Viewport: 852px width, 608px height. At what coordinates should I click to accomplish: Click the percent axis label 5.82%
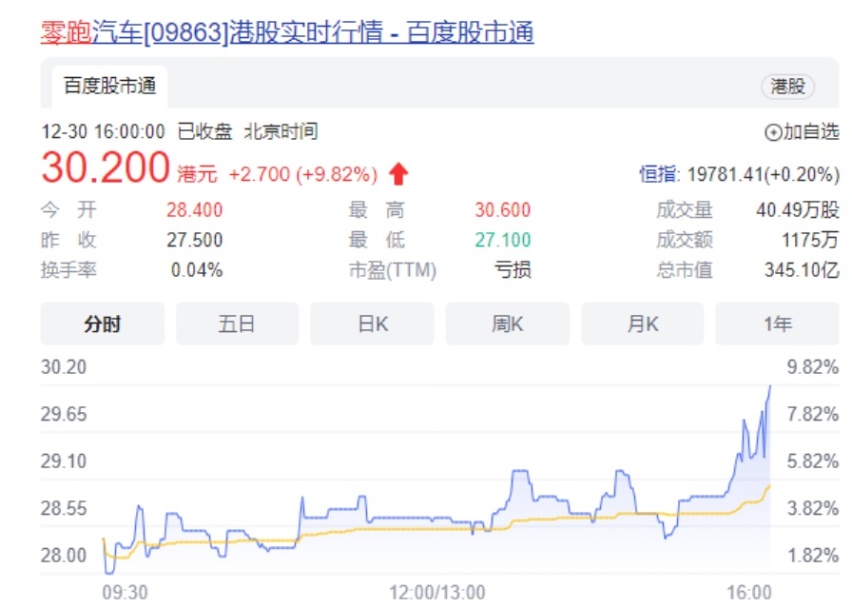(x=812, y=461)
